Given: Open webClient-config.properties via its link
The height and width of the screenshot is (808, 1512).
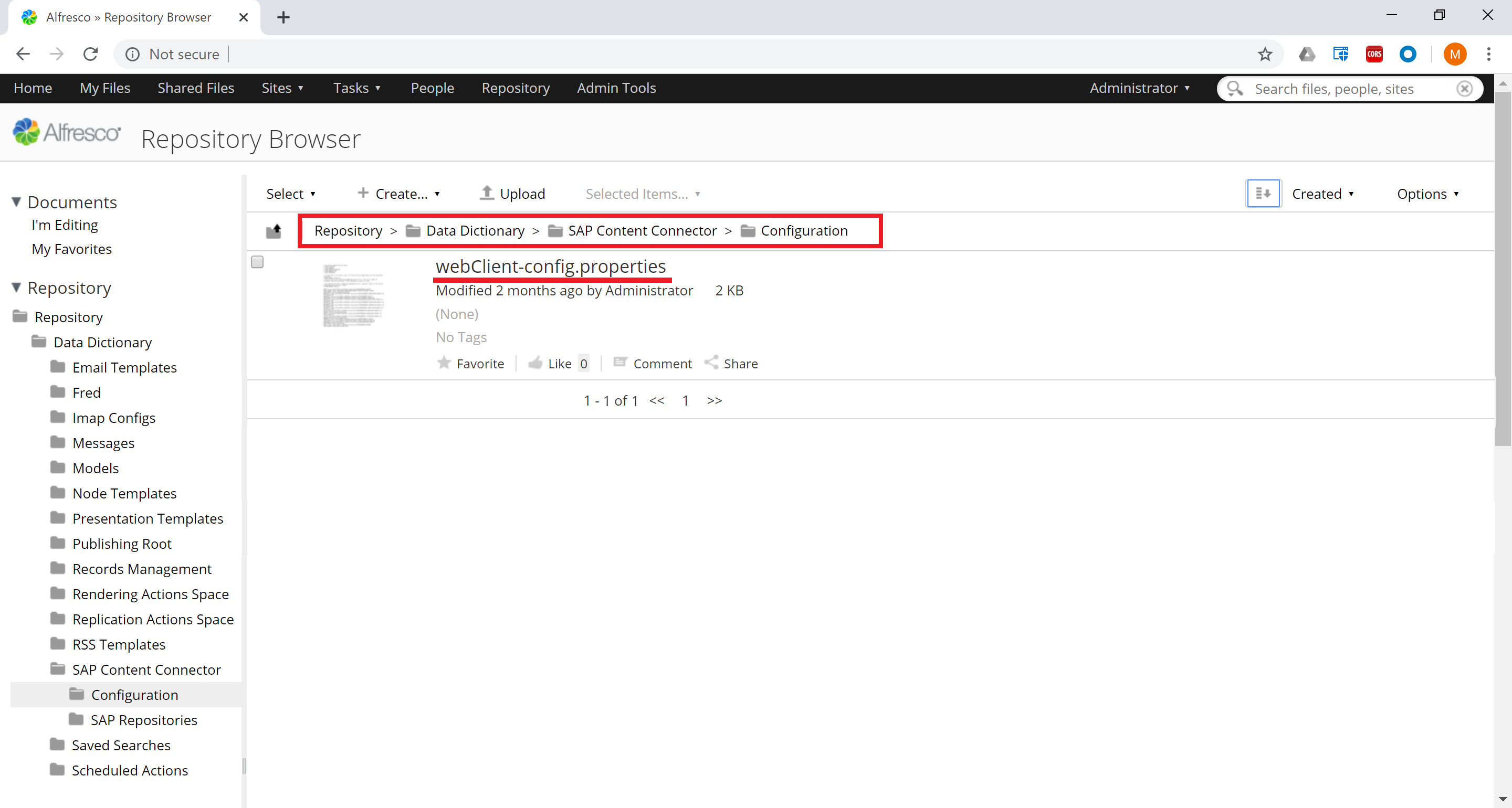Looking at the screenshot, I should click(551, 266).
